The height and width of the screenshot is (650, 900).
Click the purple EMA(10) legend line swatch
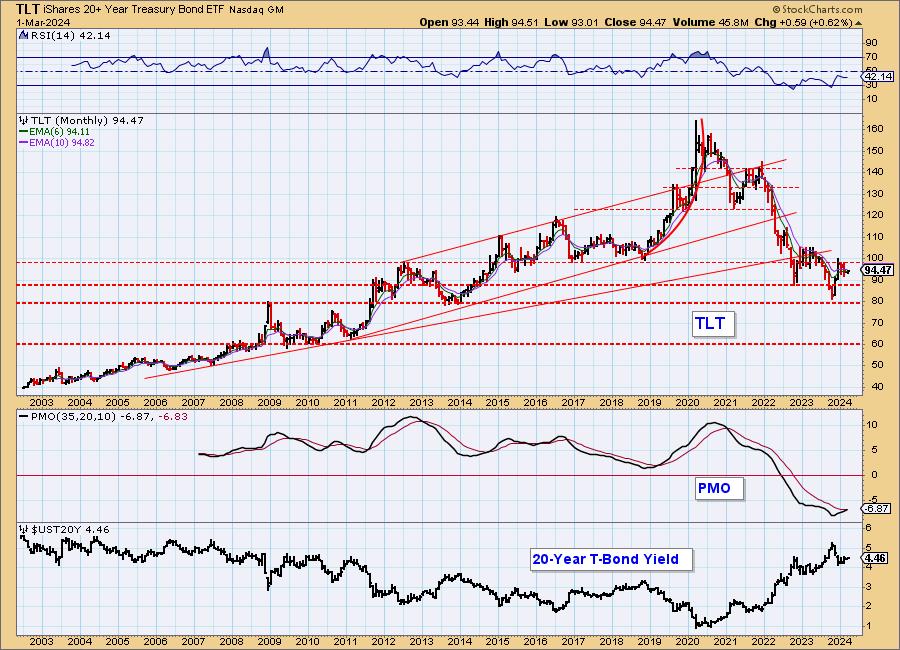pyautogui.click(x=24, y=142)
